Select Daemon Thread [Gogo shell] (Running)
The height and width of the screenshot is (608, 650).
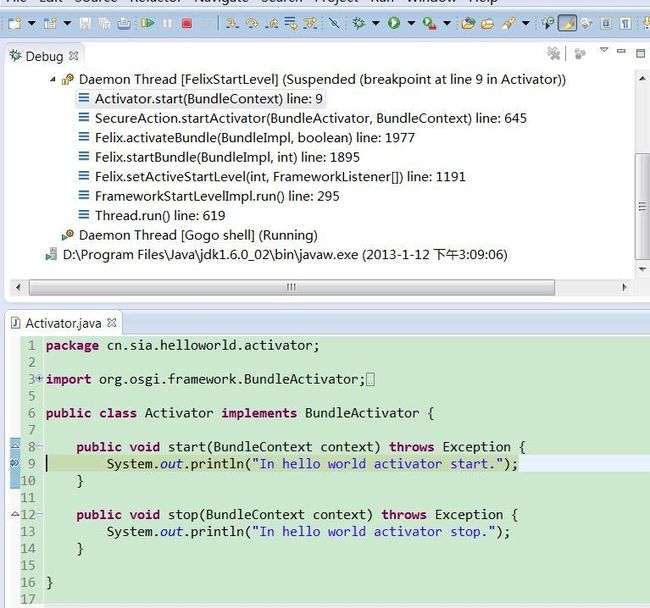coord(190,235)
